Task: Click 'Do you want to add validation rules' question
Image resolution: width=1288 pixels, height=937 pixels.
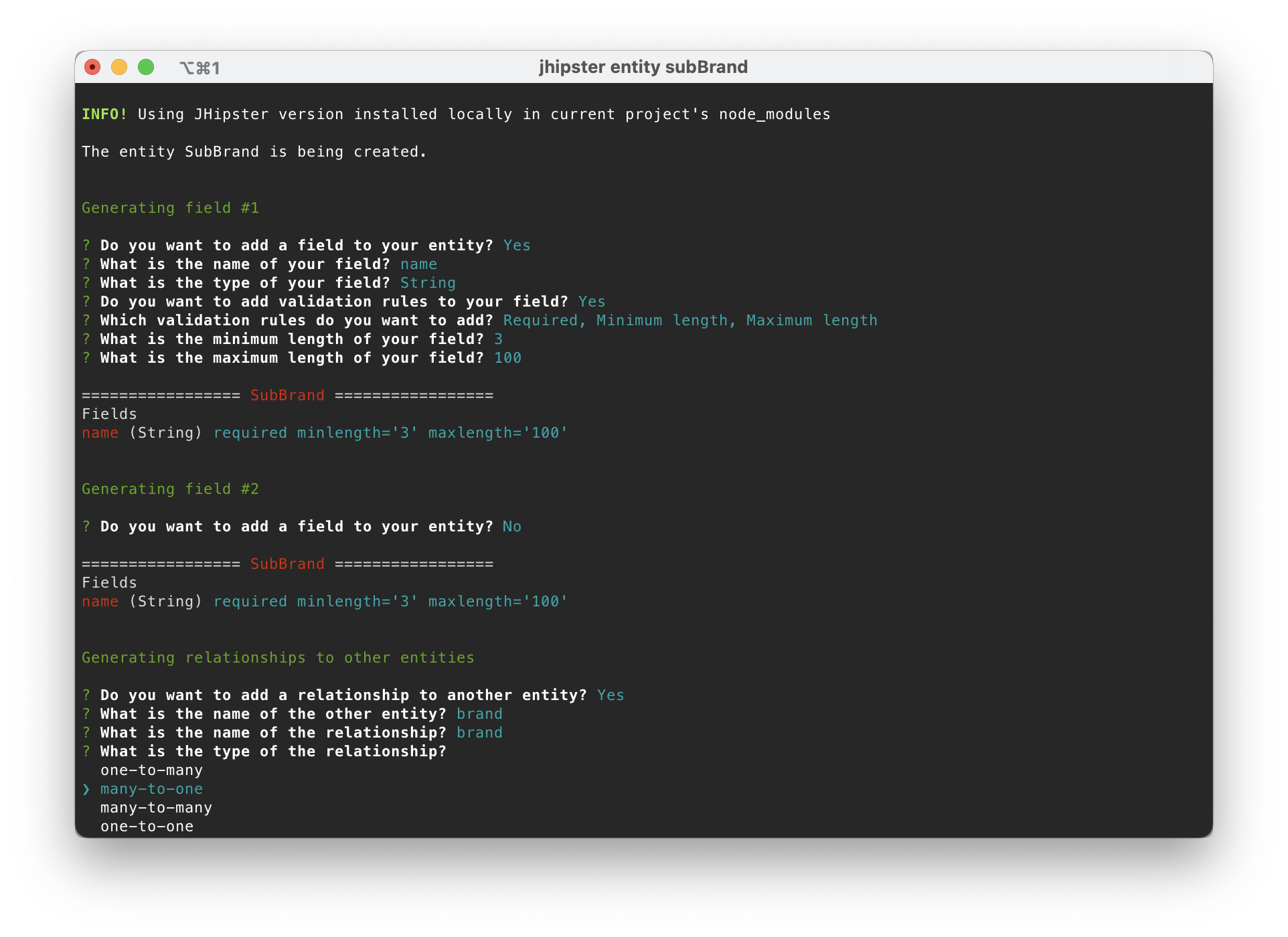Action: (334, 302)
